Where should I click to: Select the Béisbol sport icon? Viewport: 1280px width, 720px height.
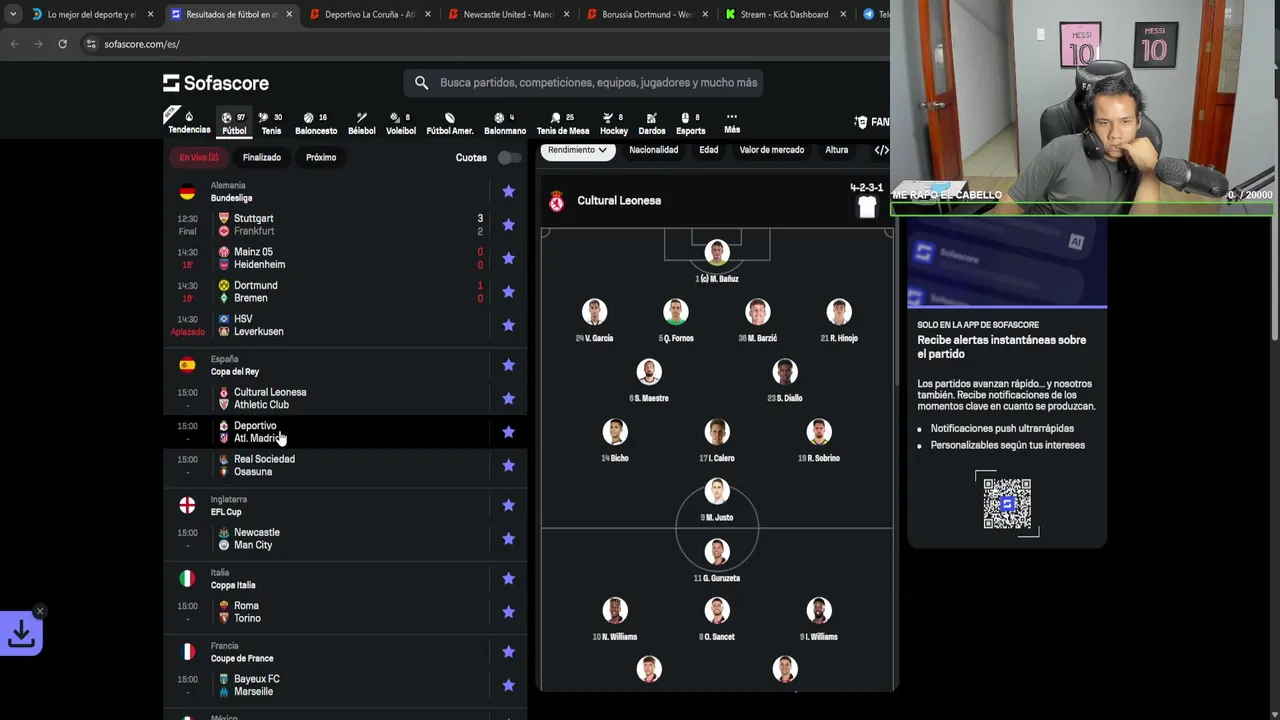(x=361, y=123)
